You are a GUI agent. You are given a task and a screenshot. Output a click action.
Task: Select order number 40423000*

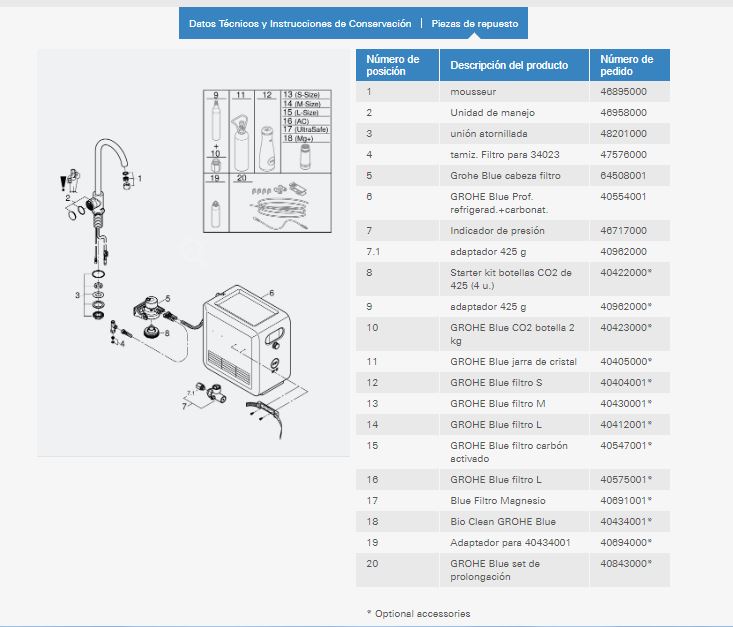tap(625, 328)
